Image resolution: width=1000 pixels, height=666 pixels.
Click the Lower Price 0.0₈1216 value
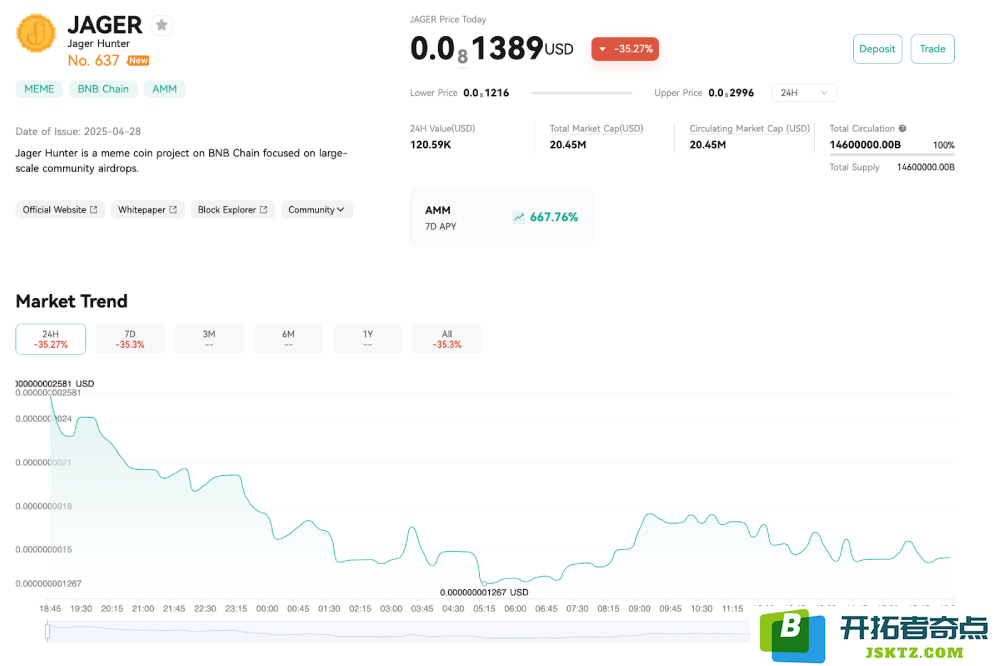[486, 92]
